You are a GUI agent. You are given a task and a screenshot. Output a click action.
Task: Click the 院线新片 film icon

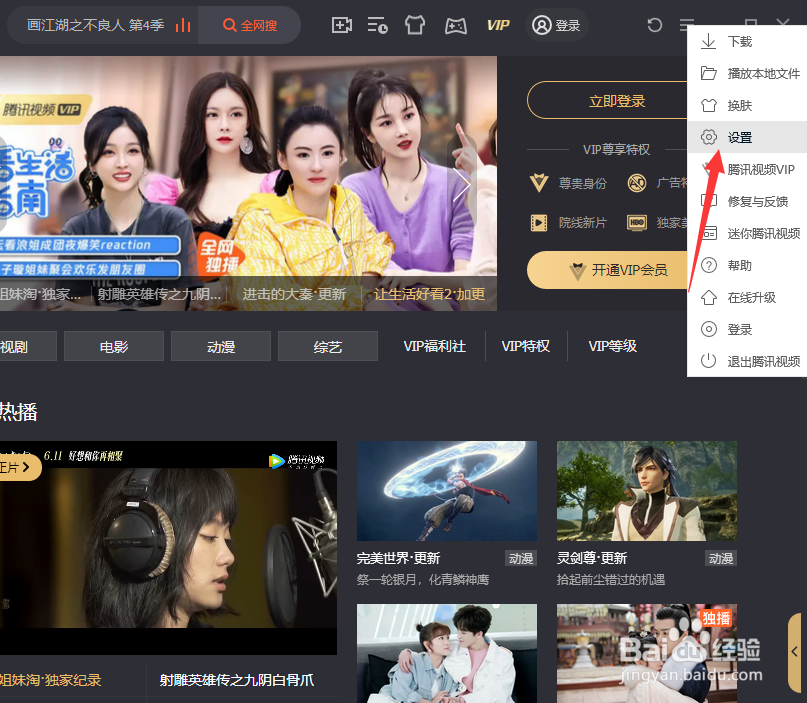pos(539,223)
